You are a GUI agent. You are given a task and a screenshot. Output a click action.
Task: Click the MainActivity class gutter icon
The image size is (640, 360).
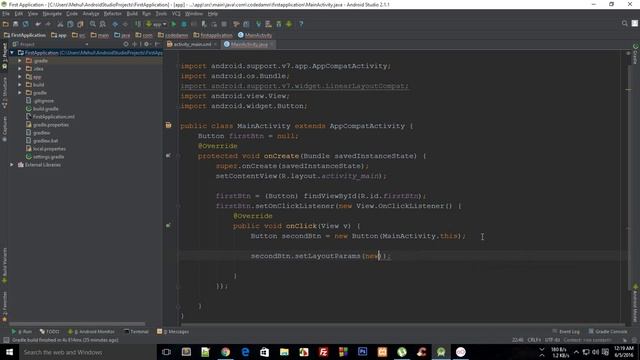(x=168, y=125)
